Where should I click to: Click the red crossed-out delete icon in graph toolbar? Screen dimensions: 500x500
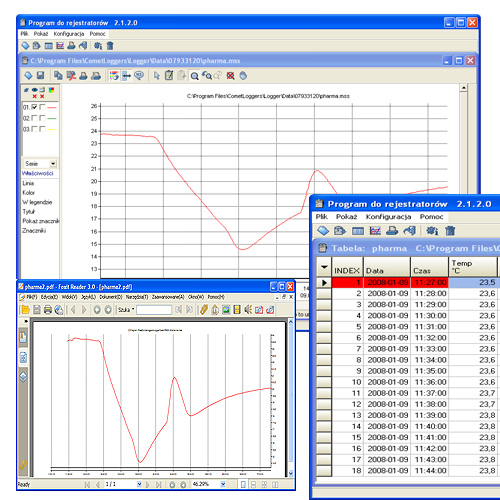click(230, 76)
